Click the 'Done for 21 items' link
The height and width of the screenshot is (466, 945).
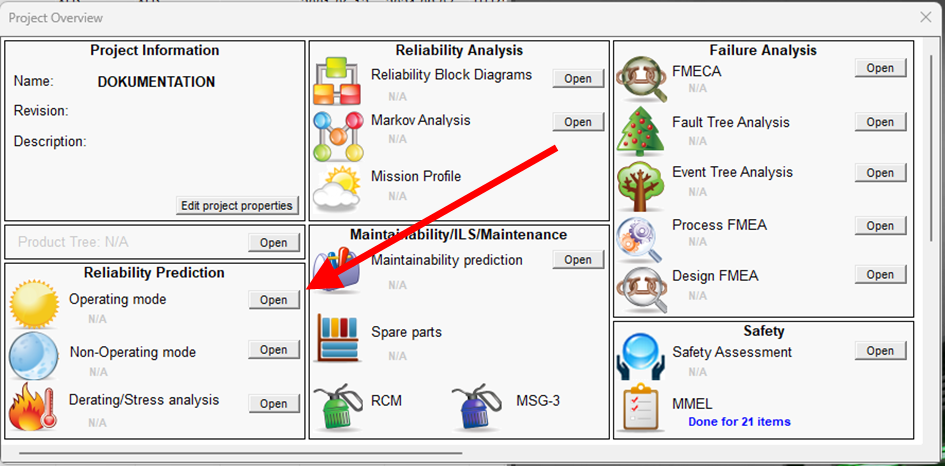[739, 422]
